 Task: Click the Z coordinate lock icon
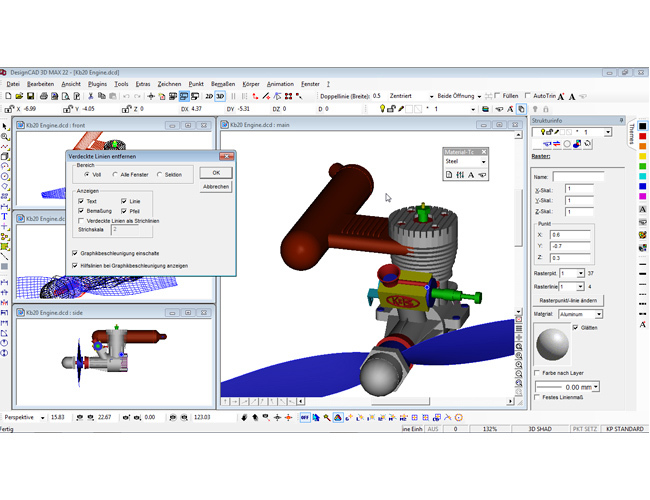(x=126, y=109)
